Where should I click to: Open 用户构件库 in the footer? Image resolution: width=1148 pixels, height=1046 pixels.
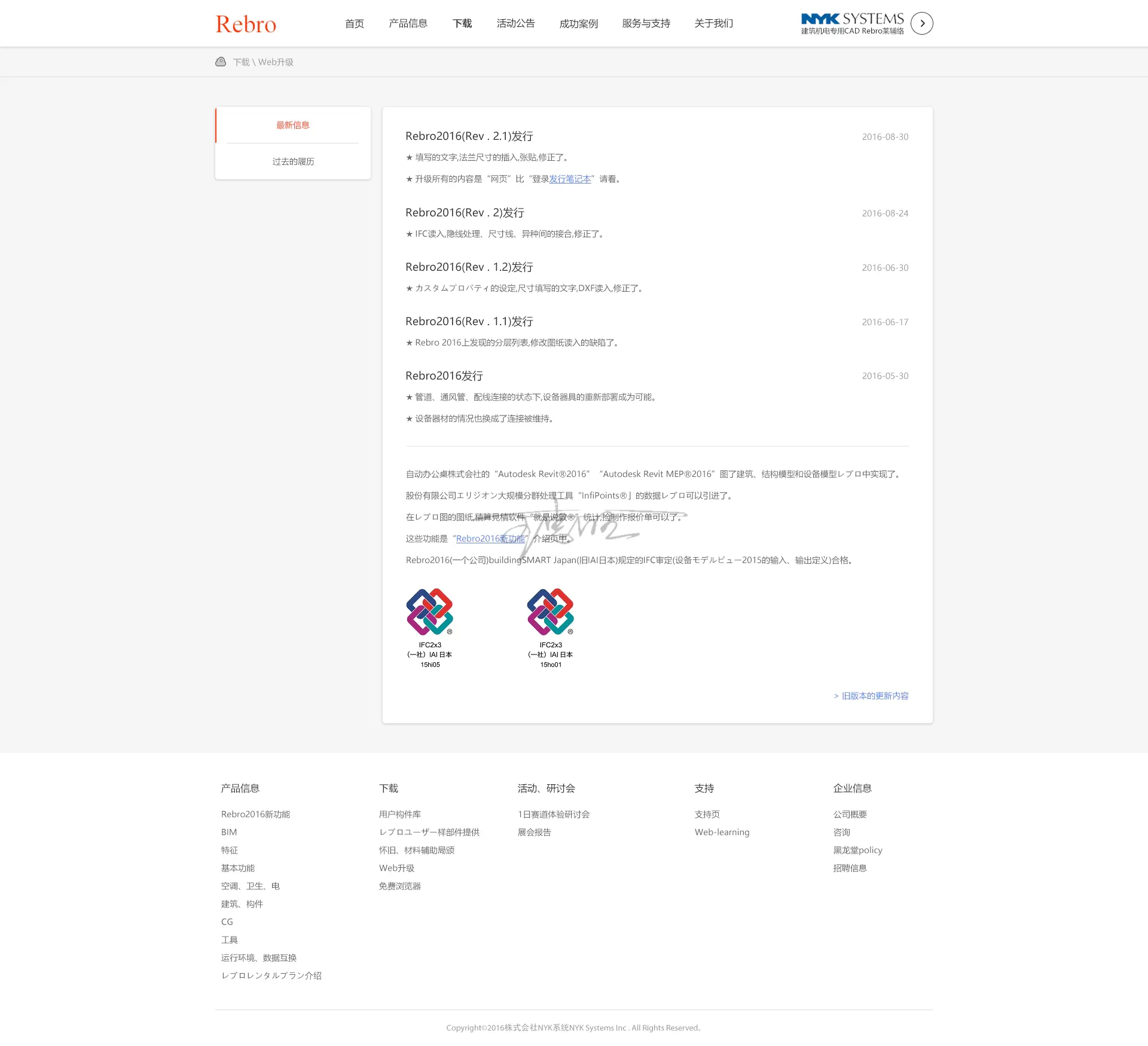point(400,814)
